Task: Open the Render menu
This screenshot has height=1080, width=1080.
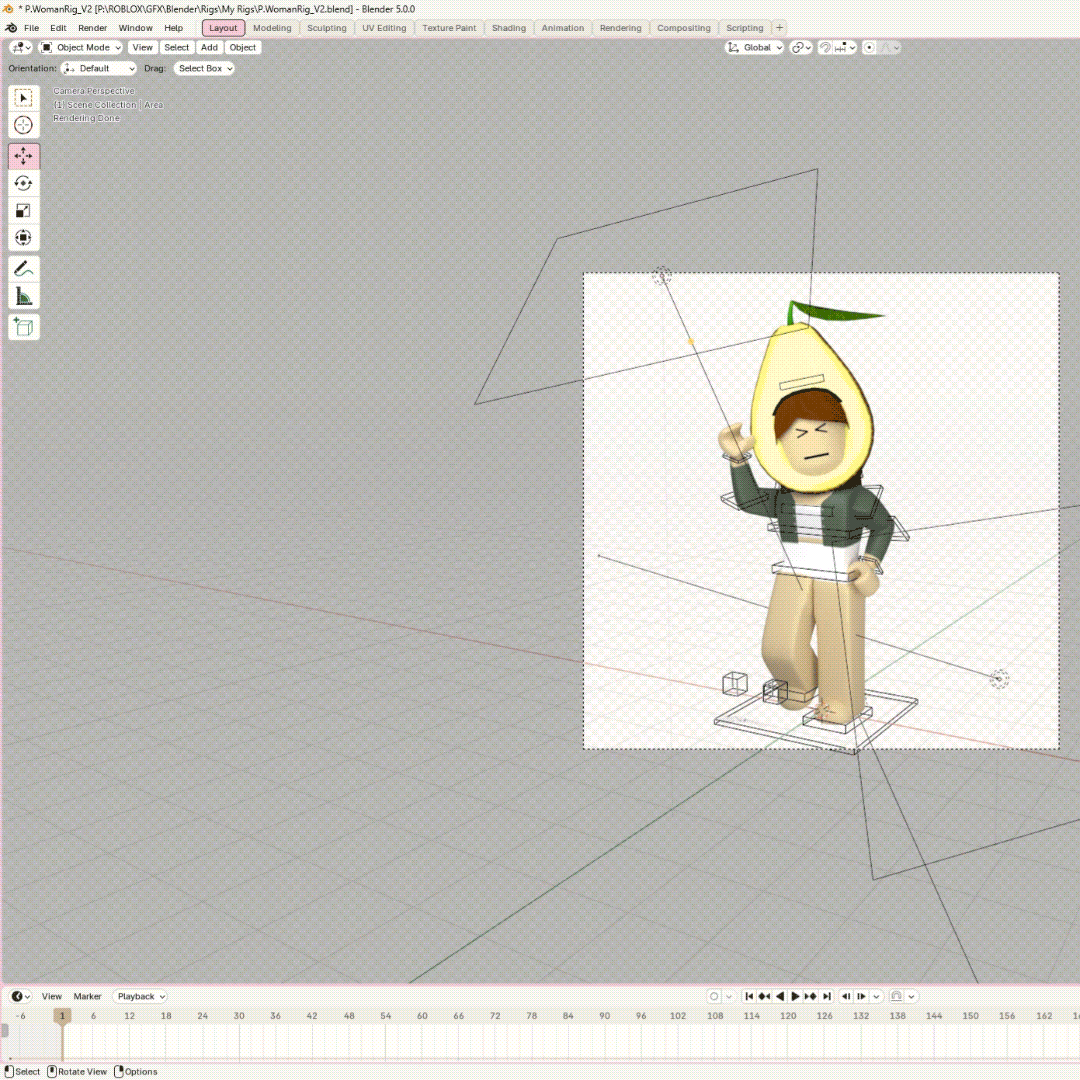Action: click(92, 28)
